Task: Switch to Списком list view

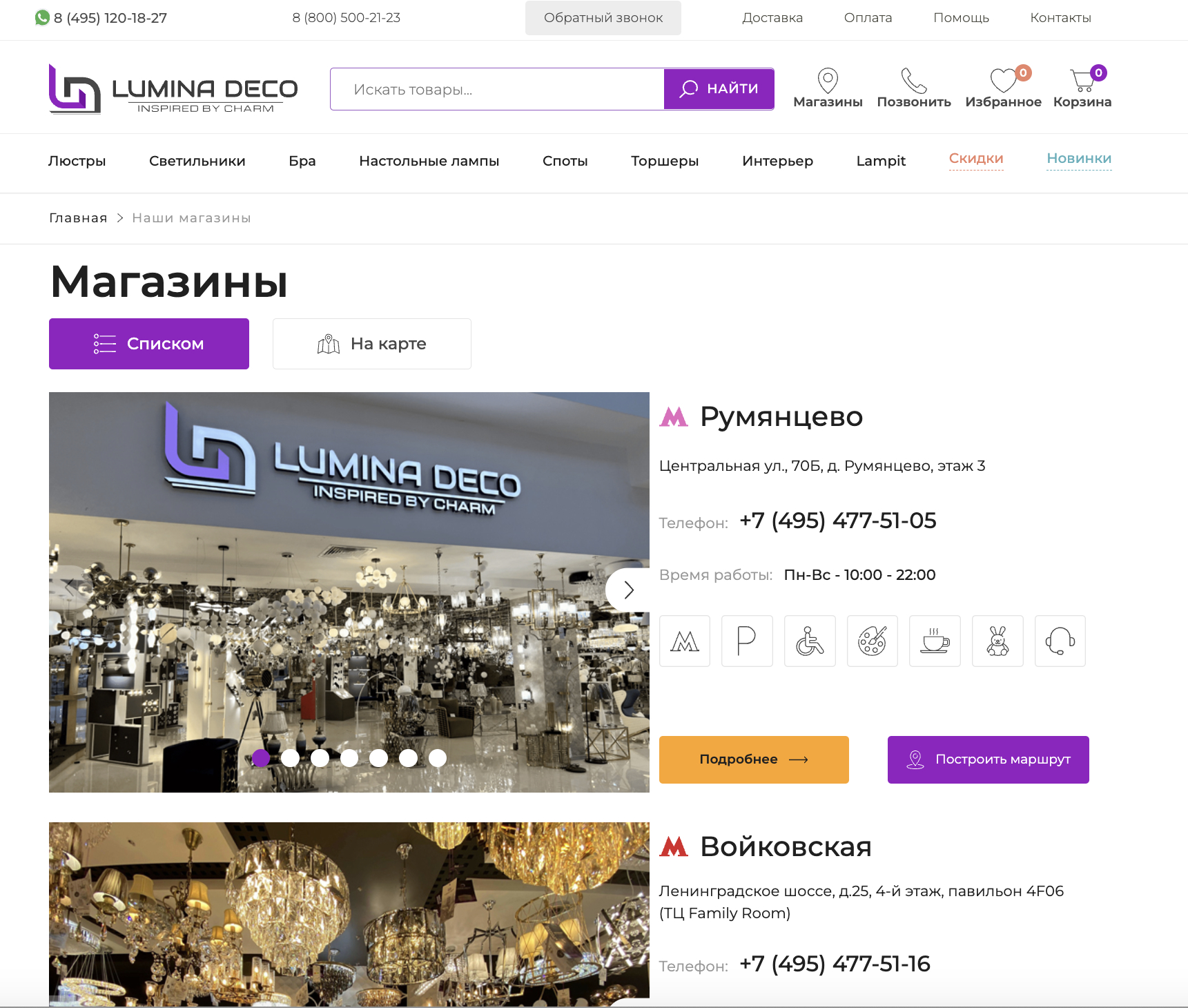Action: click(149, 344)
